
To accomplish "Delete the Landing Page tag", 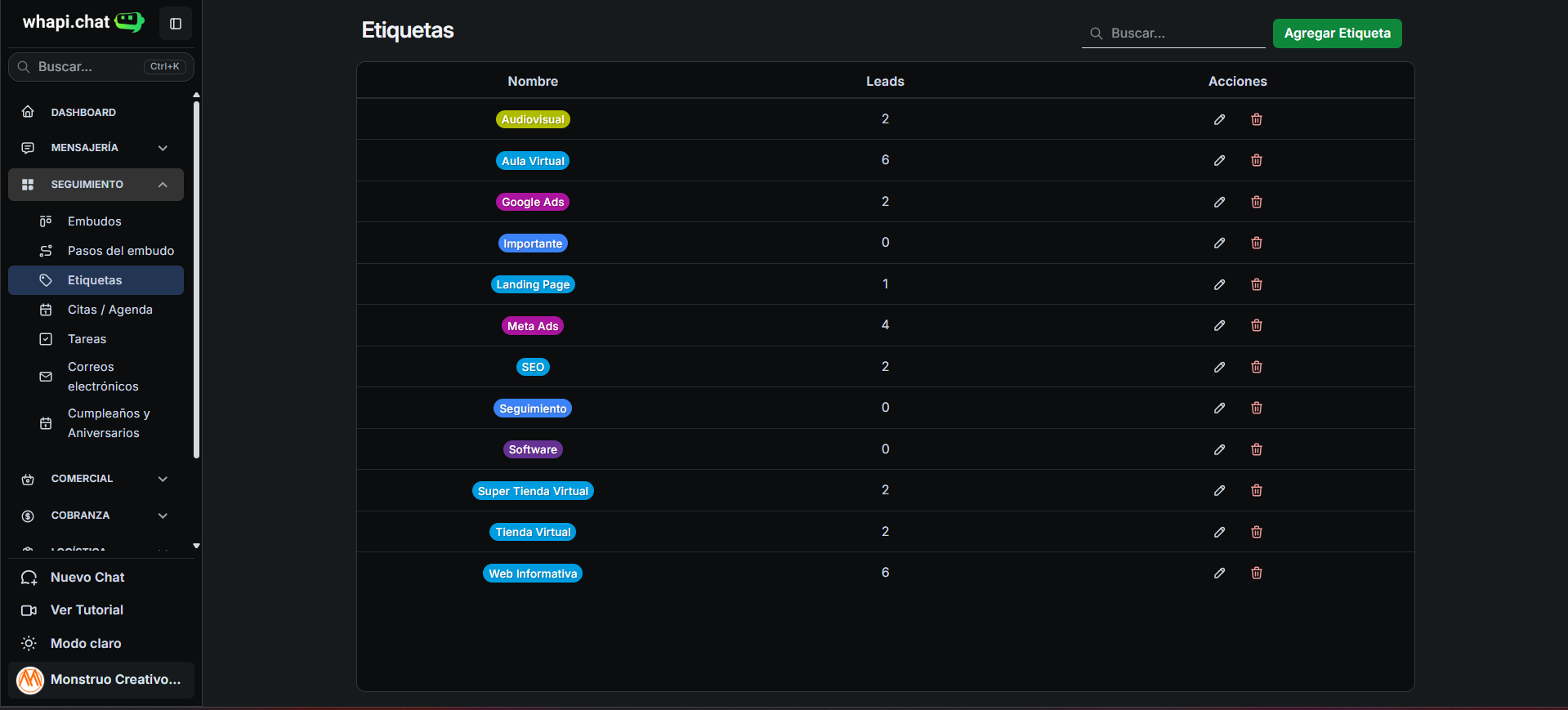I will 1257,284.
